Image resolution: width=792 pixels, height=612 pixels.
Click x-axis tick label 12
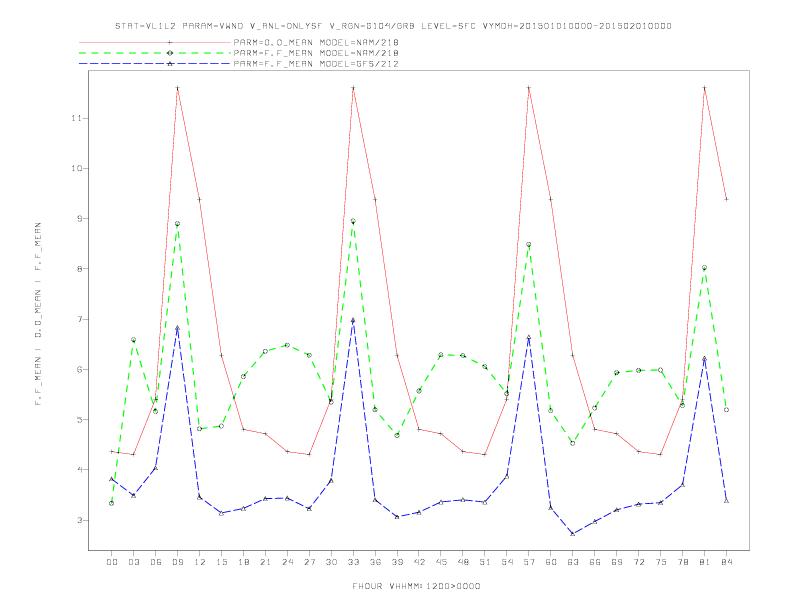(x=200, y=562)
